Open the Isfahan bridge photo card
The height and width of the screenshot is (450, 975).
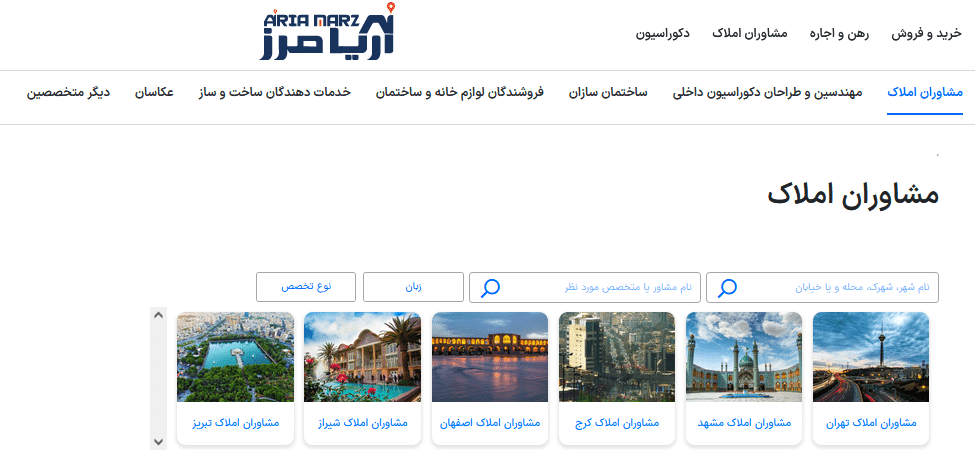489,357
